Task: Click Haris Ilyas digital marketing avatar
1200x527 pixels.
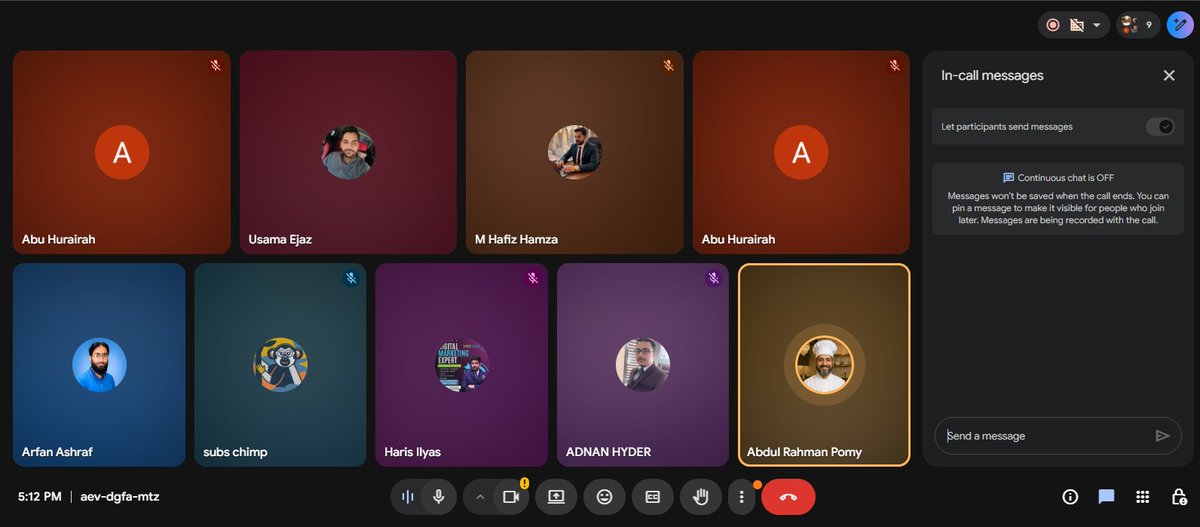Action: 461,365
